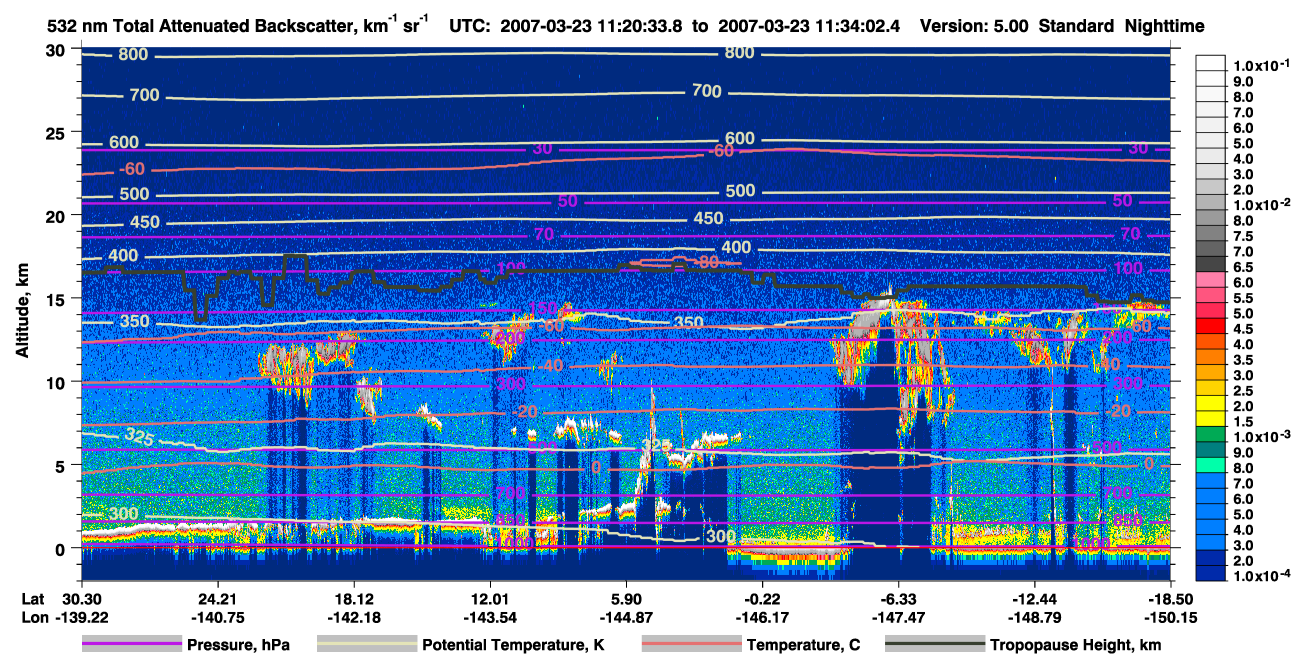The image size is (1300, 667).
Task: Click latitude value 24.21
Action: (x=216, y=598)
